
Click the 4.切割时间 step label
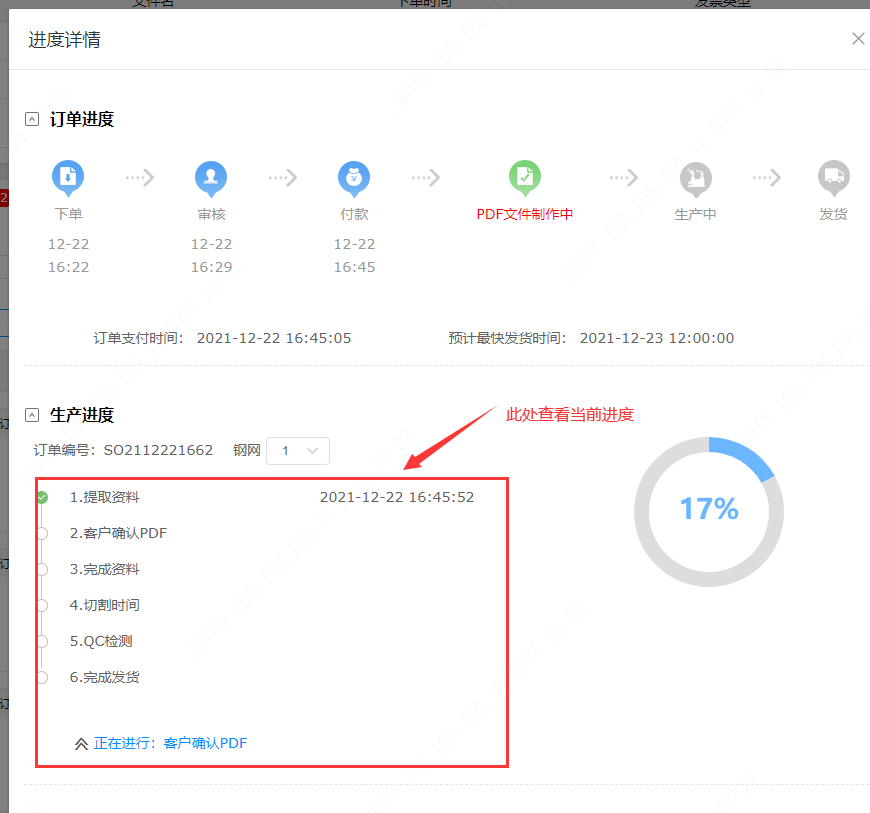105,605
